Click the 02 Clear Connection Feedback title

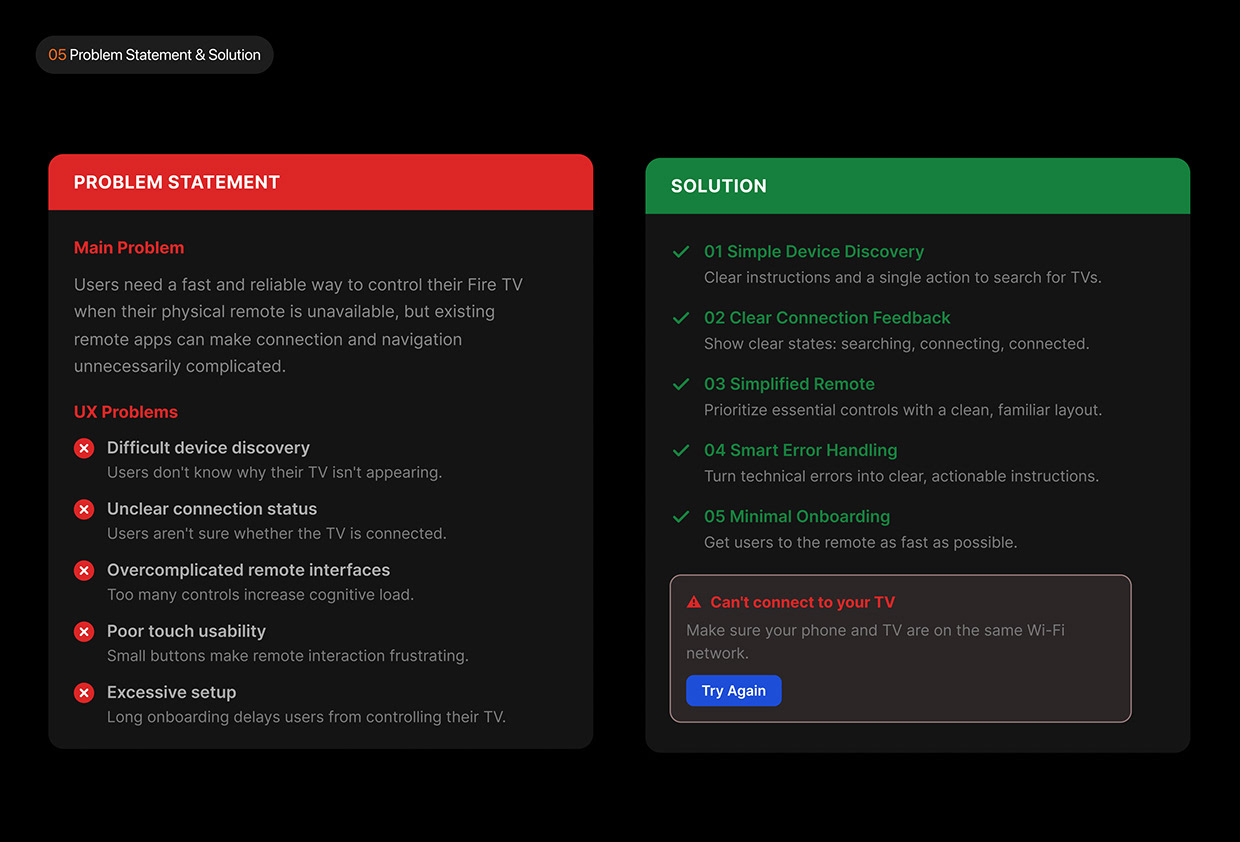827,318
